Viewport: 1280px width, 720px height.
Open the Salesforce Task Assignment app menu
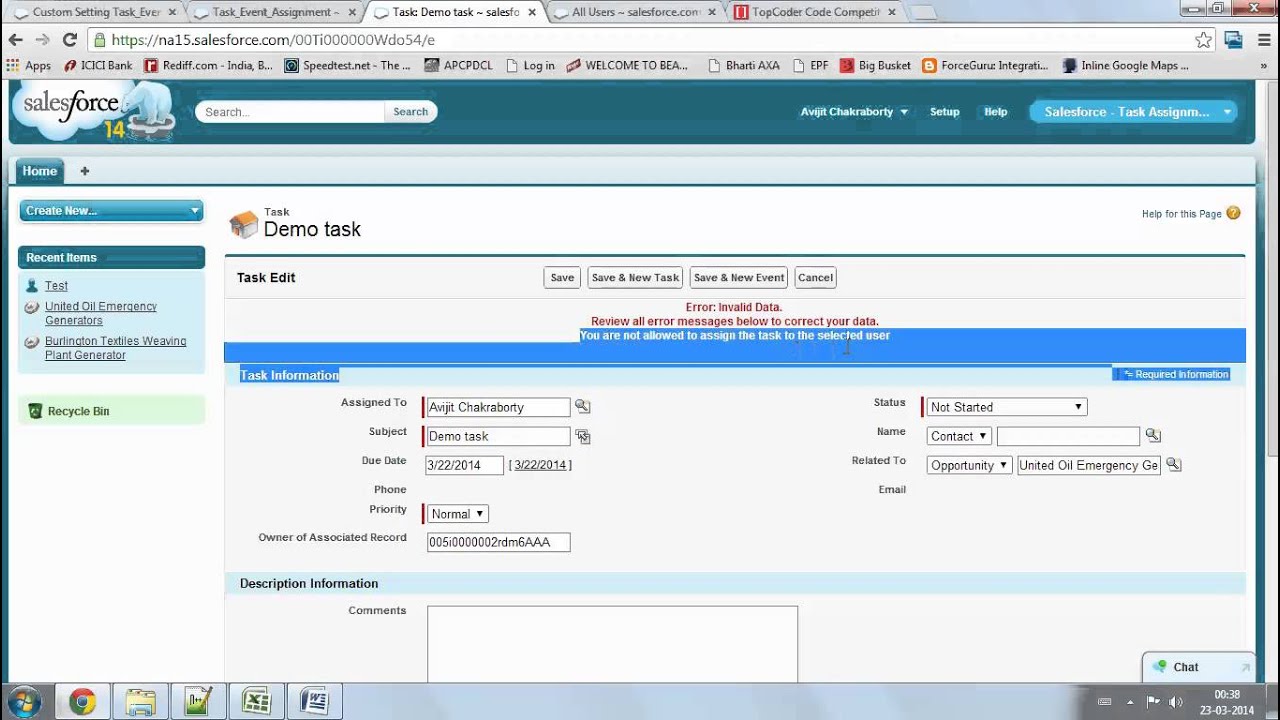(x=1134, y=112)
